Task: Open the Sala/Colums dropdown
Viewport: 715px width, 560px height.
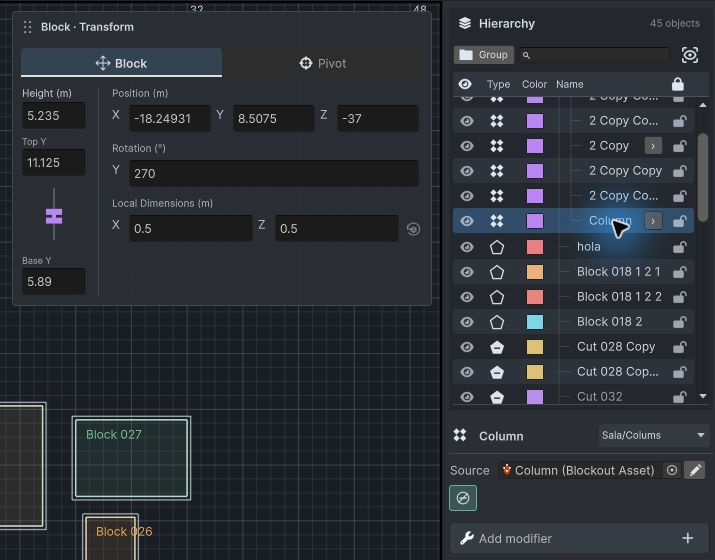Action: [x=653, y=436]
